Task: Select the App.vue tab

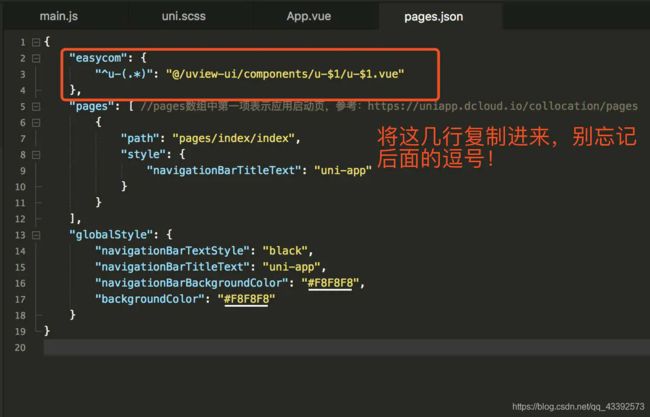Action: 311,16
